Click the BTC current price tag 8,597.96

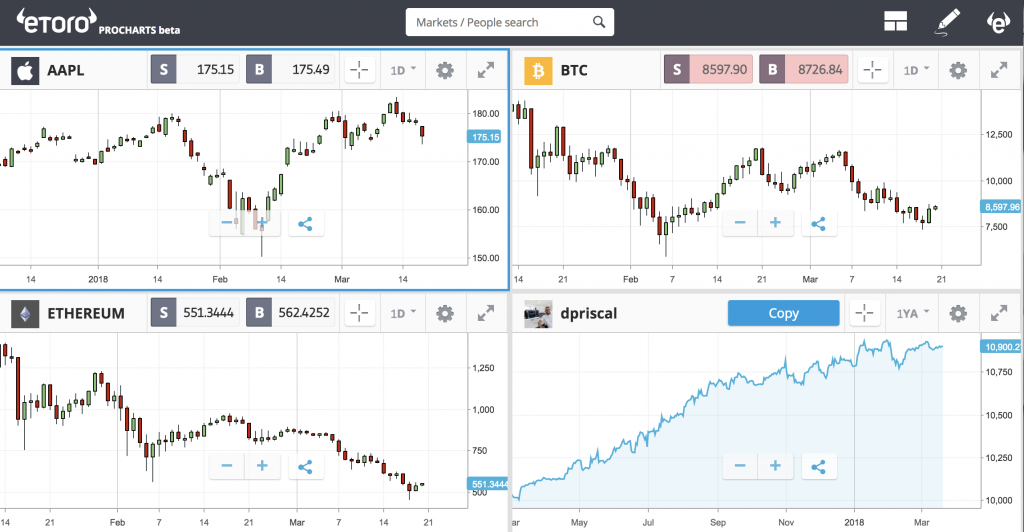tap(1001, 207)
